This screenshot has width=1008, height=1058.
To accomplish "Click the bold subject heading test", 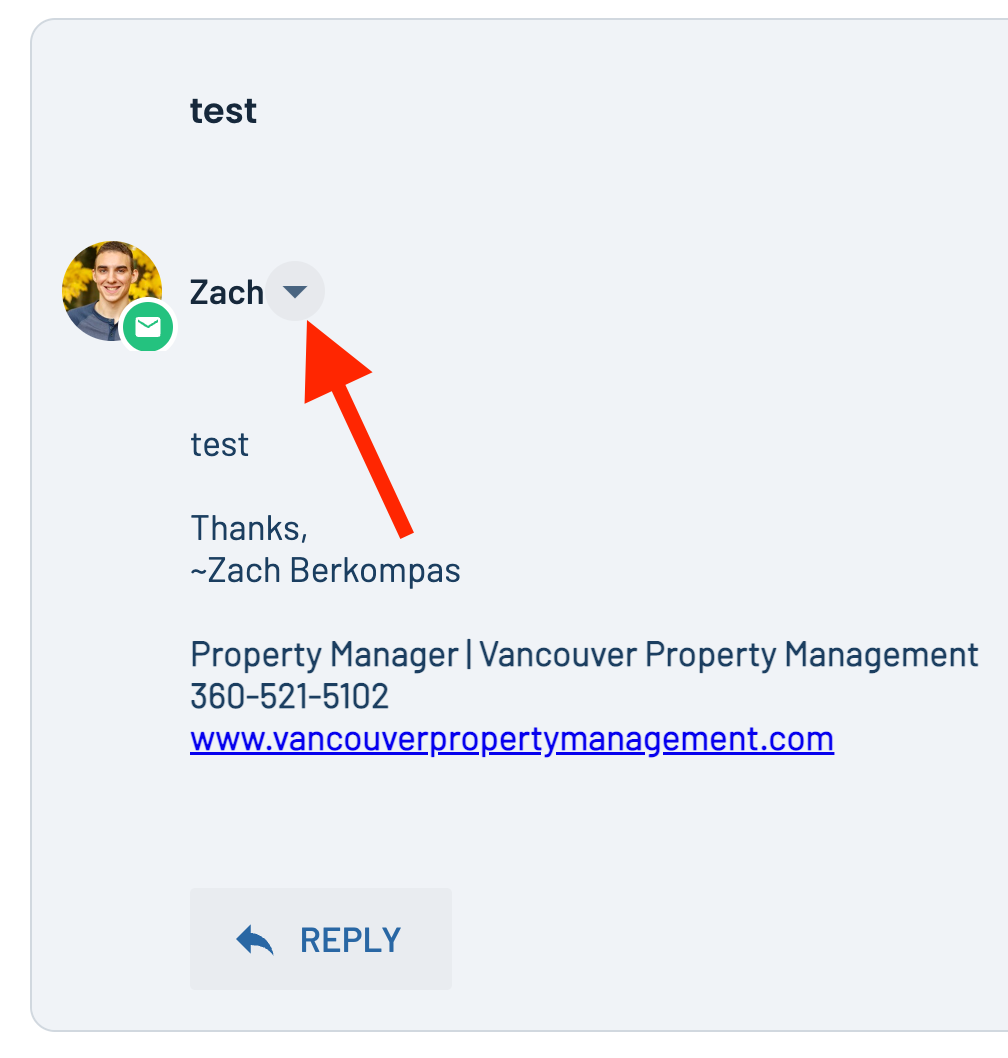I will coord(223,111).
